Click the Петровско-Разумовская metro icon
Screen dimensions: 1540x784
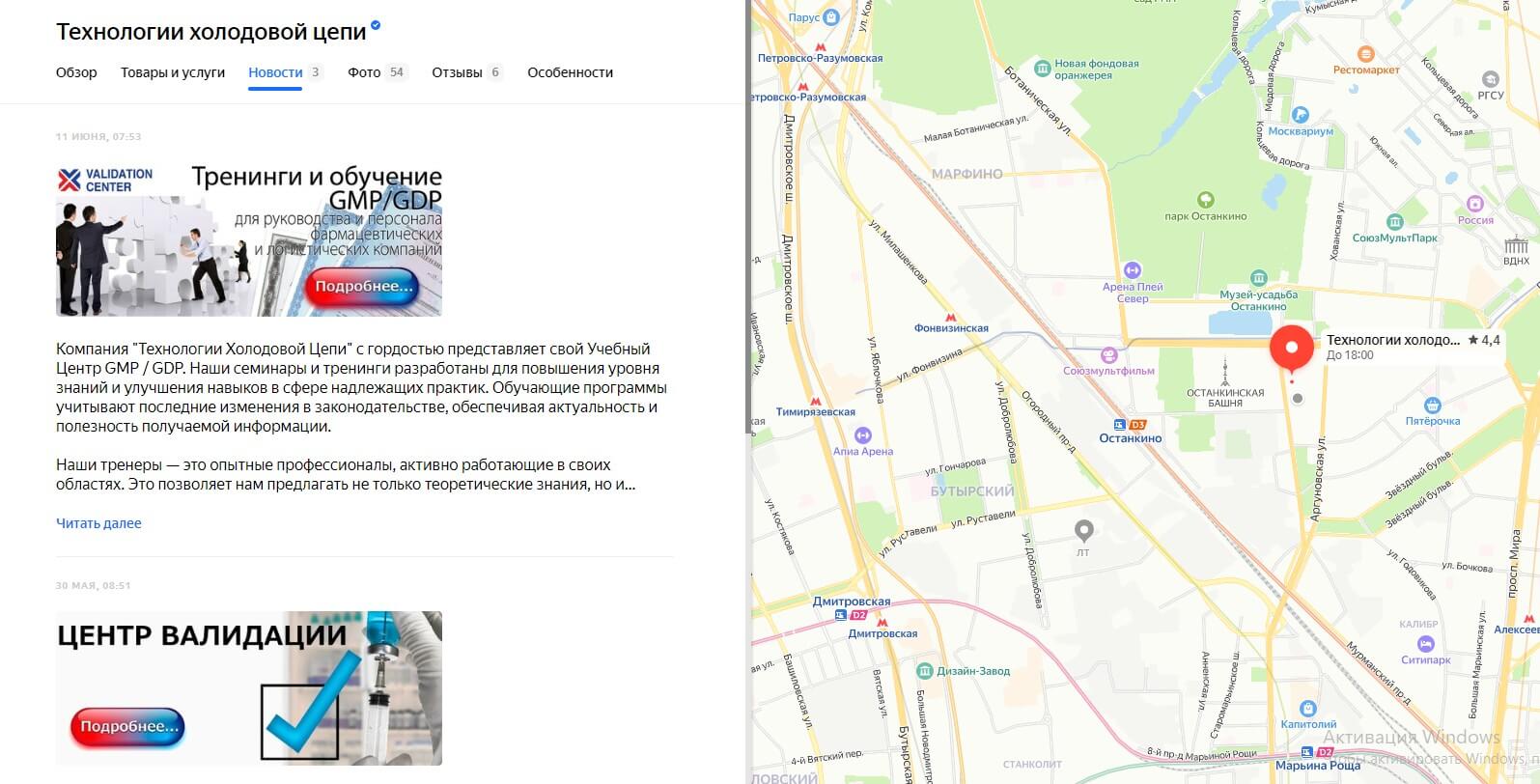pos(821,45)
